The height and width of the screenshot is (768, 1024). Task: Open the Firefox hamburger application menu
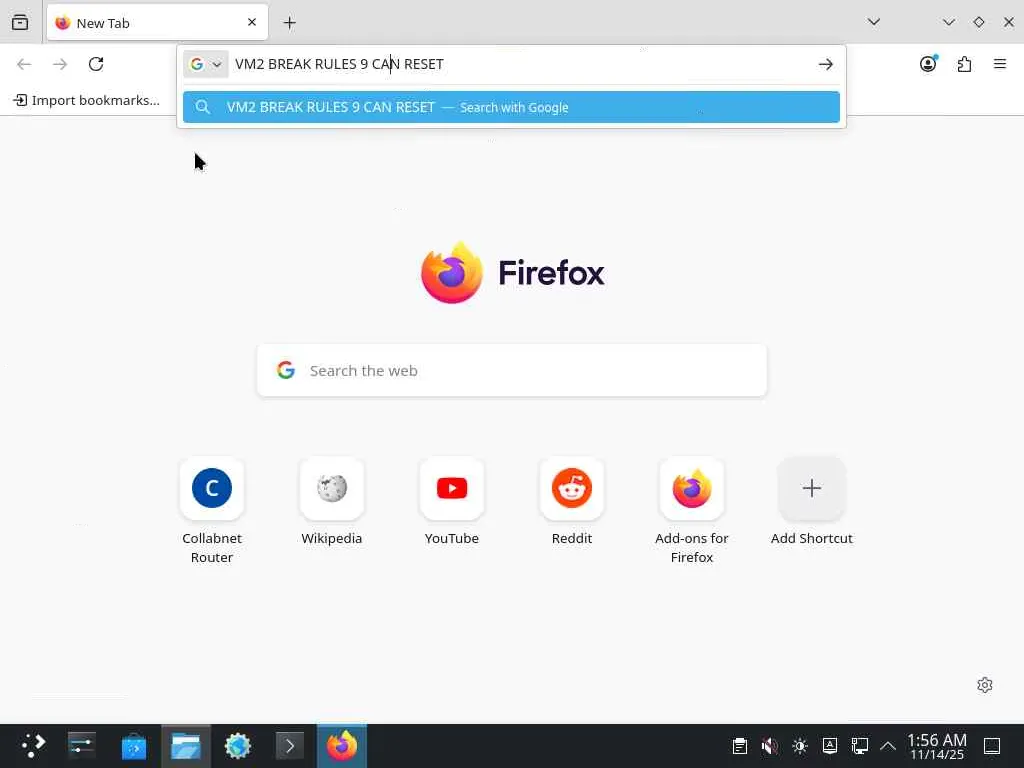point(1000,64)
